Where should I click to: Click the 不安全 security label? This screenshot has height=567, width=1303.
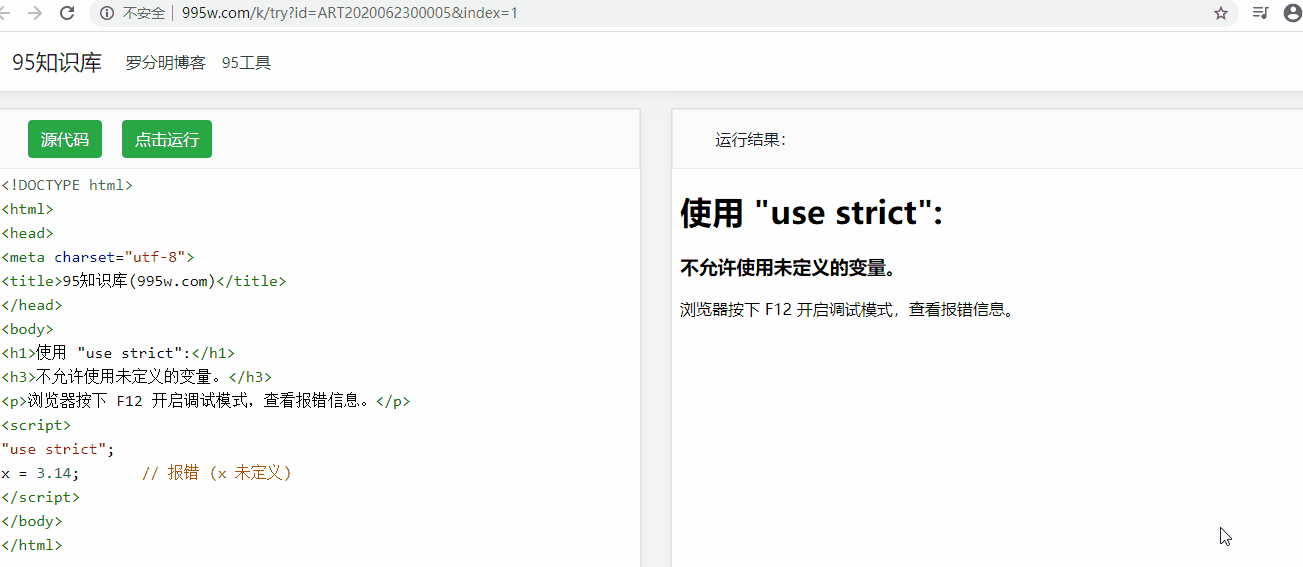(x=144, y=13)
